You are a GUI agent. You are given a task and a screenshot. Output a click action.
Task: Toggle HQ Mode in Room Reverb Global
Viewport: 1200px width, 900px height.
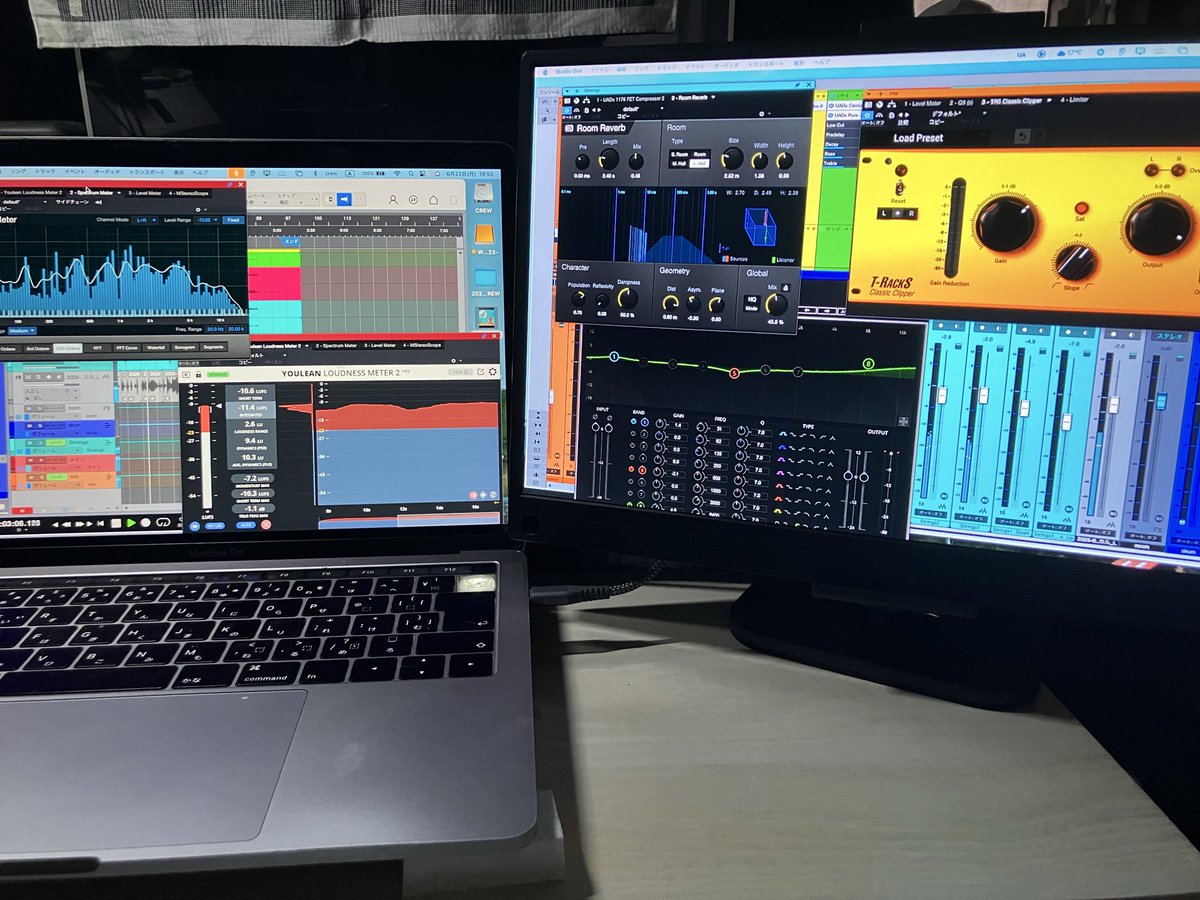pos(751,303)
